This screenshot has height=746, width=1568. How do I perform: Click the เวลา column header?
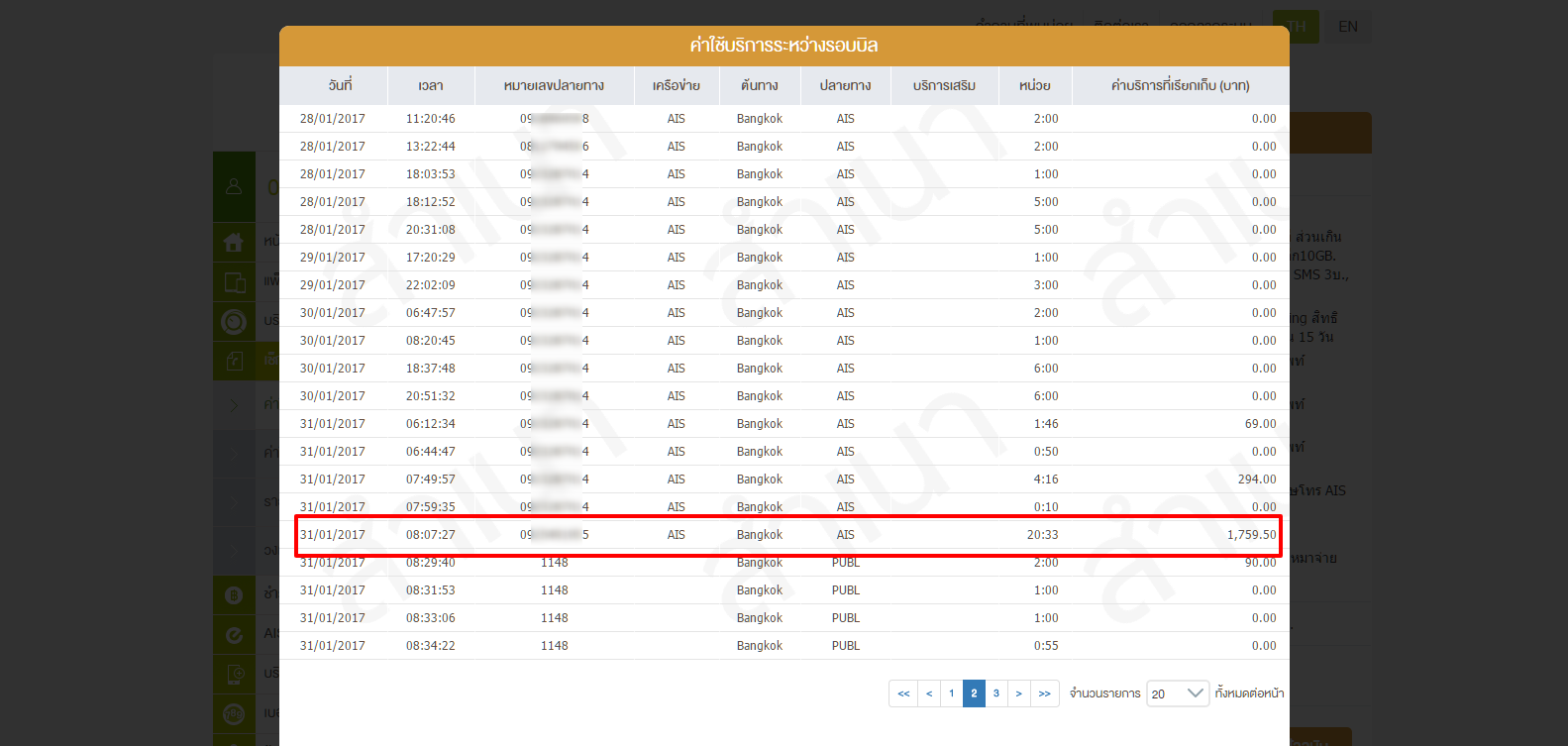point(431,85)
